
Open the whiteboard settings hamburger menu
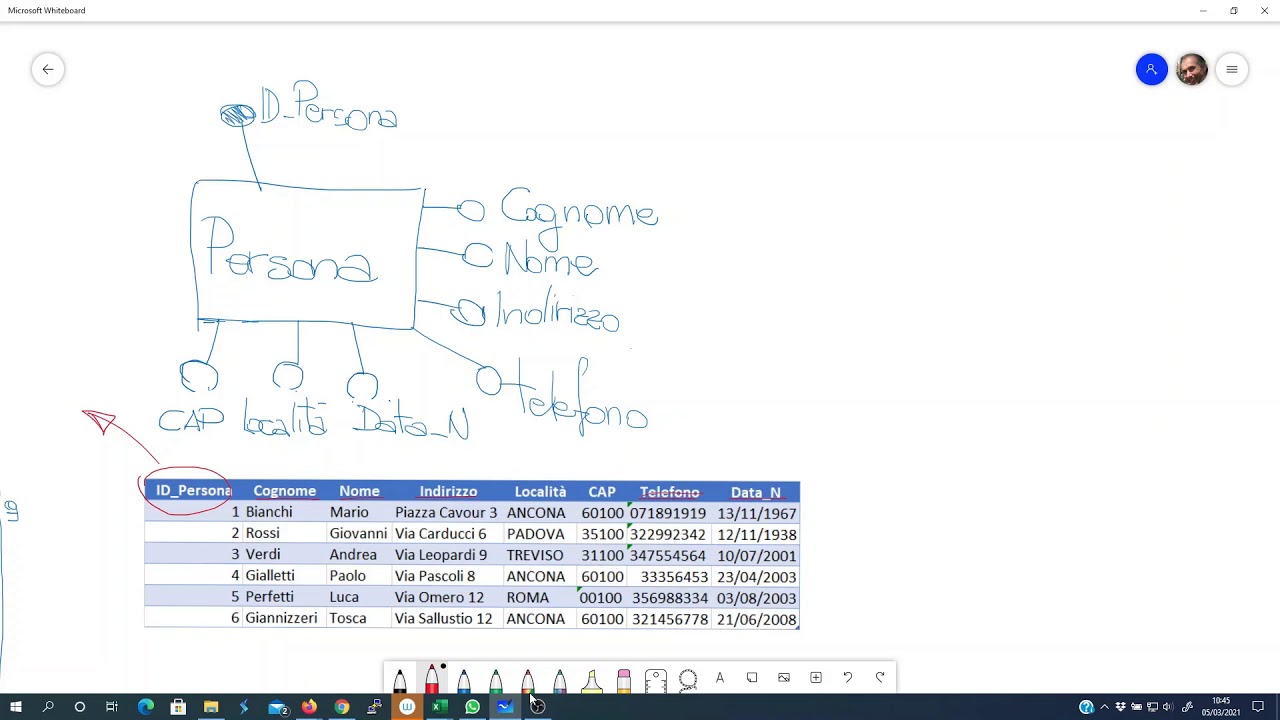[x=1232, y=69]
